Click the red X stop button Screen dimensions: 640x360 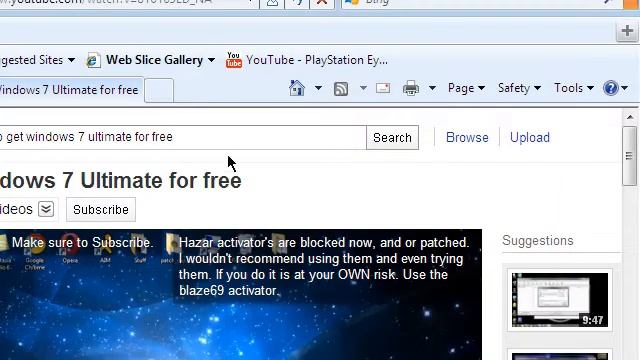322,2
